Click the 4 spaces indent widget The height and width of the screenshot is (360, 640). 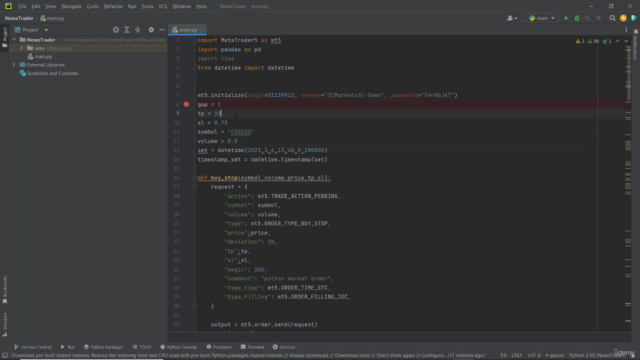click(x=554, y=355)
